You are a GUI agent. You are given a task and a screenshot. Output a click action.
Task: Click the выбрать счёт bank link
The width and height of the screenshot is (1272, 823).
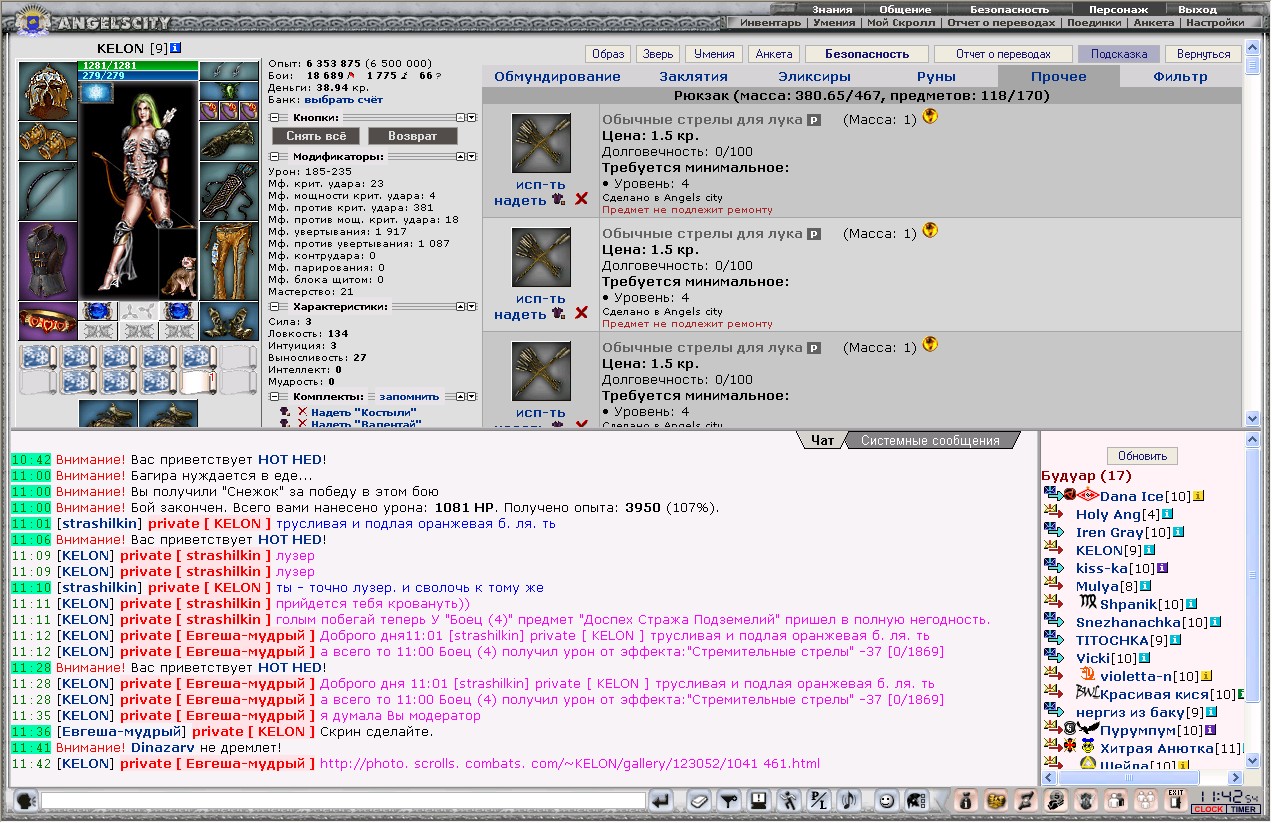click(343, 100)
